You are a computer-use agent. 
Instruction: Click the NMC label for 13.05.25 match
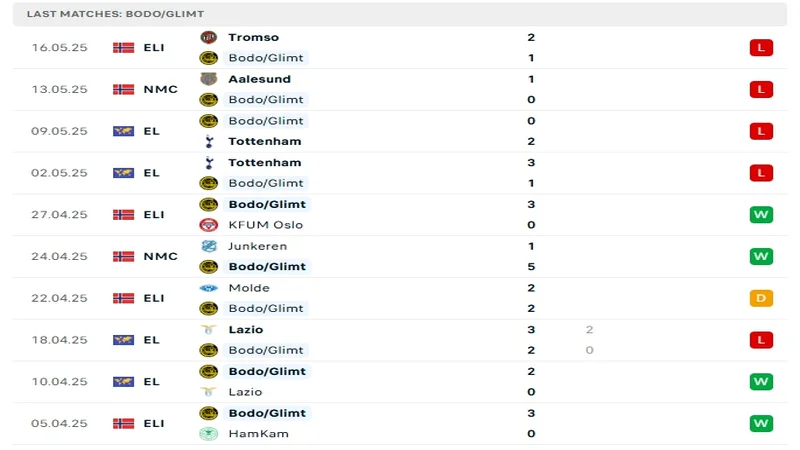point(160,89)
